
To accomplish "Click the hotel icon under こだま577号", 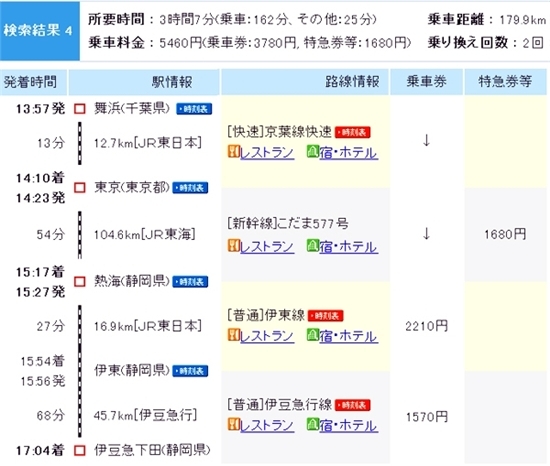I will click(313, 245).
